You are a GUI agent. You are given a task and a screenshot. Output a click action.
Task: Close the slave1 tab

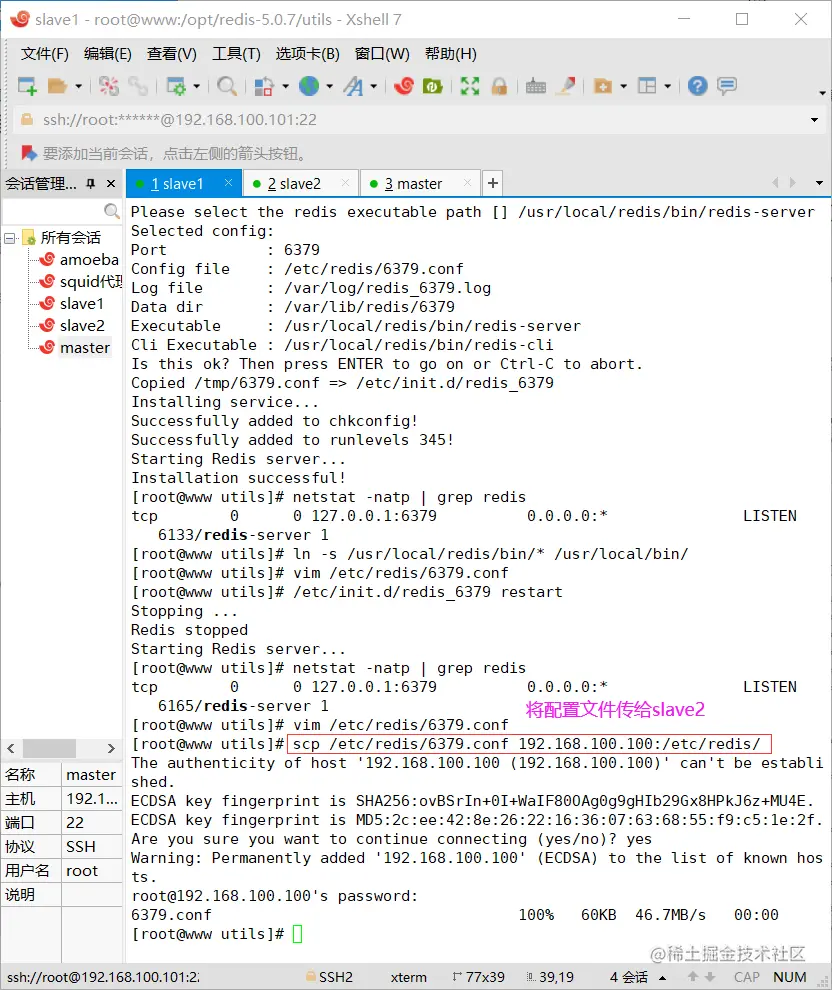pyautogui.click(x=229, y=182)
